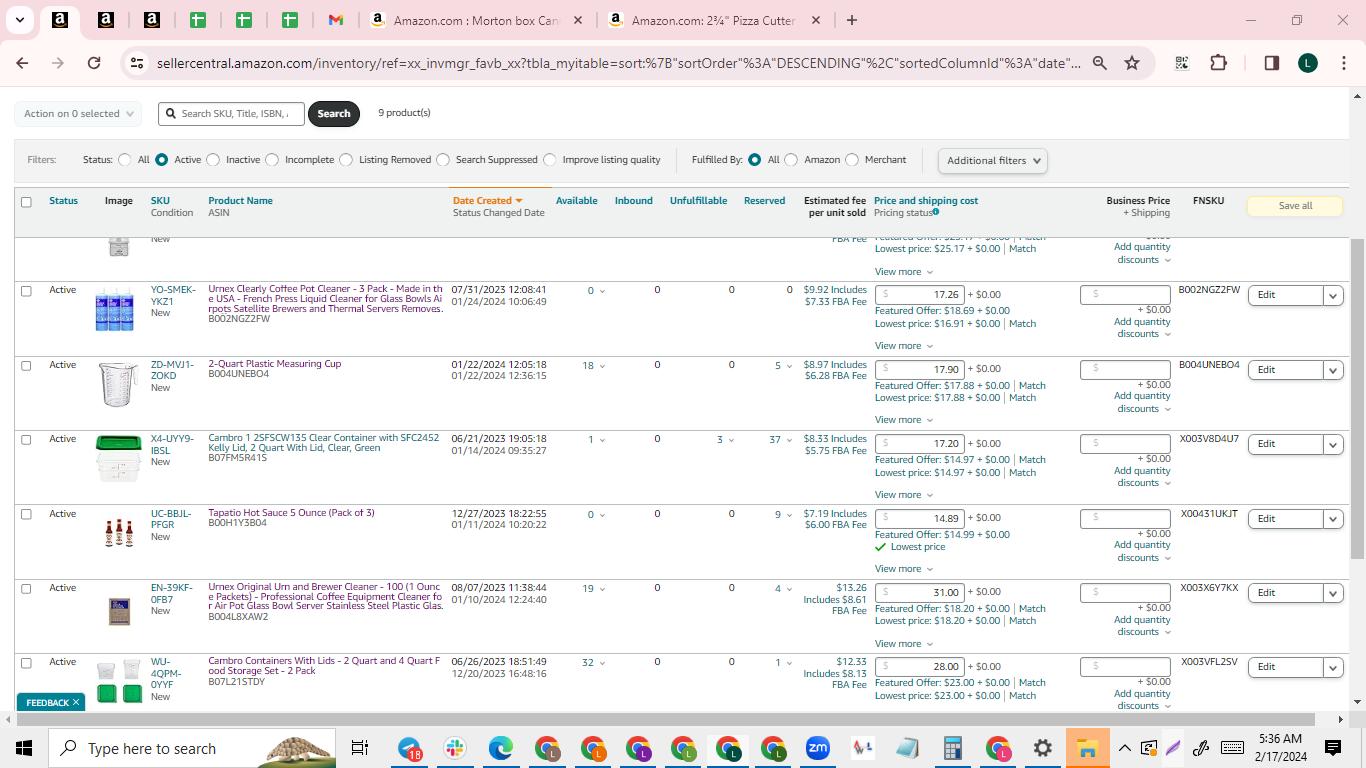The image size is (1366, 768).
Task: Click the price field showing 14.89
Action: pos(920,518)
